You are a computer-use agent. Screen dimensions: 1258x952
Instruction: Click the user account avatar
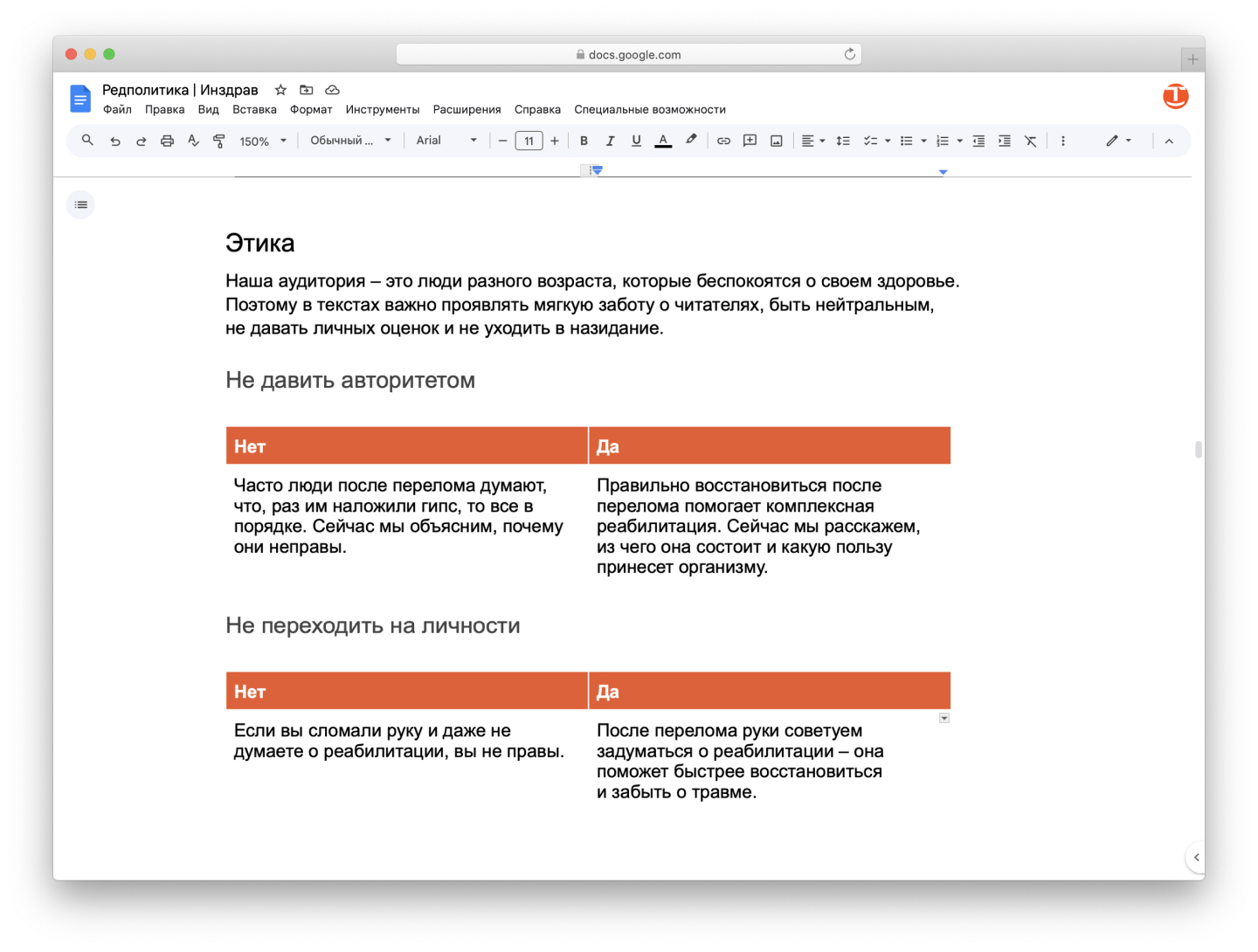pyautogui.click(x=1175, y=96)
